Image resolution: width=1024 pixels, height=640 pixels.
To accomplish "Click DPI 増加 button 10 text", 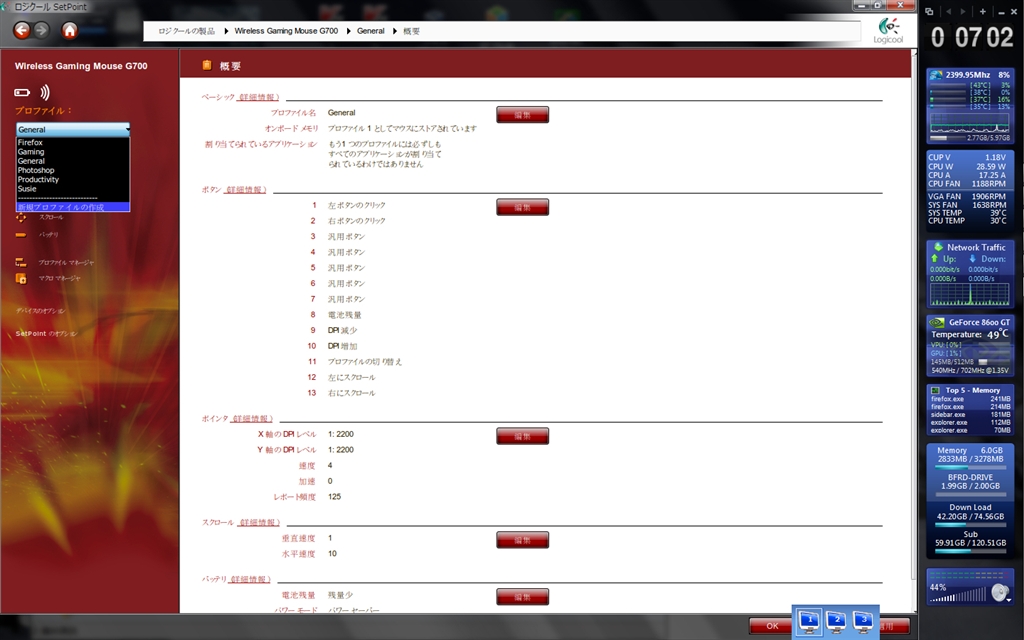I will tap(342, 346).
